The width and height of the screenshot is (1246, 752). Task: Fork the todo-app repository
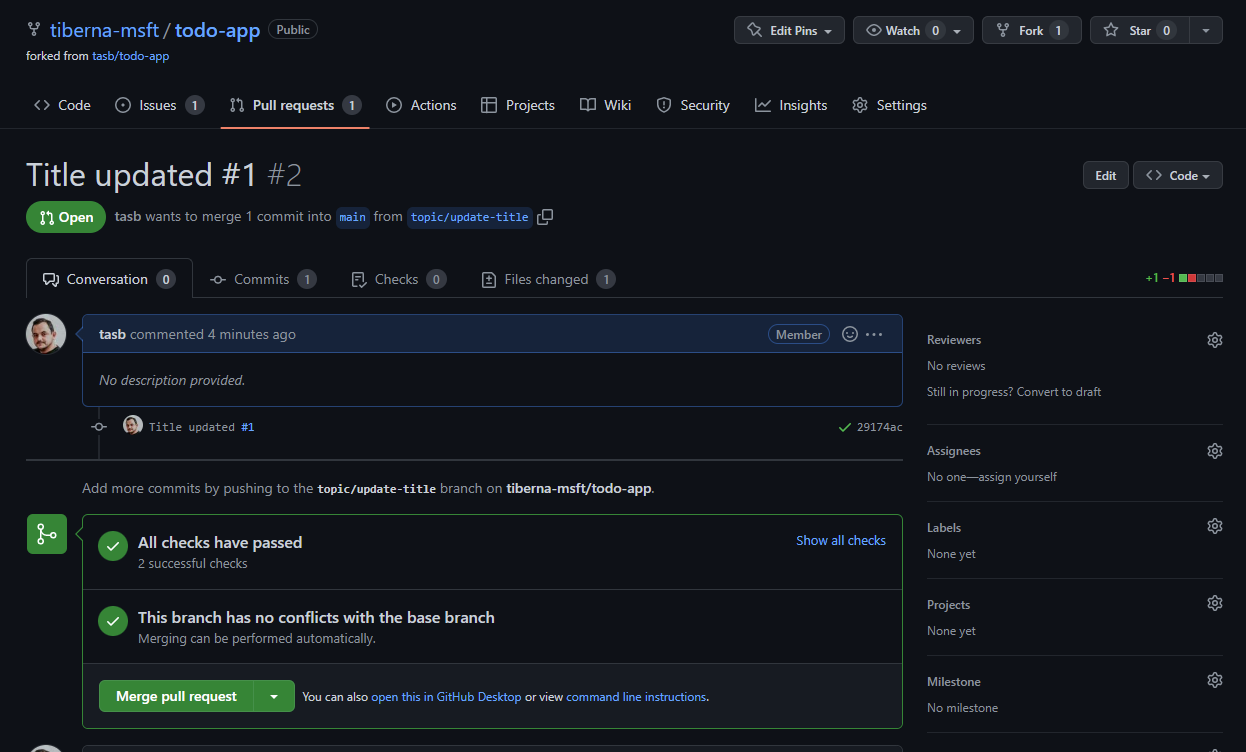coord(1031,30)
